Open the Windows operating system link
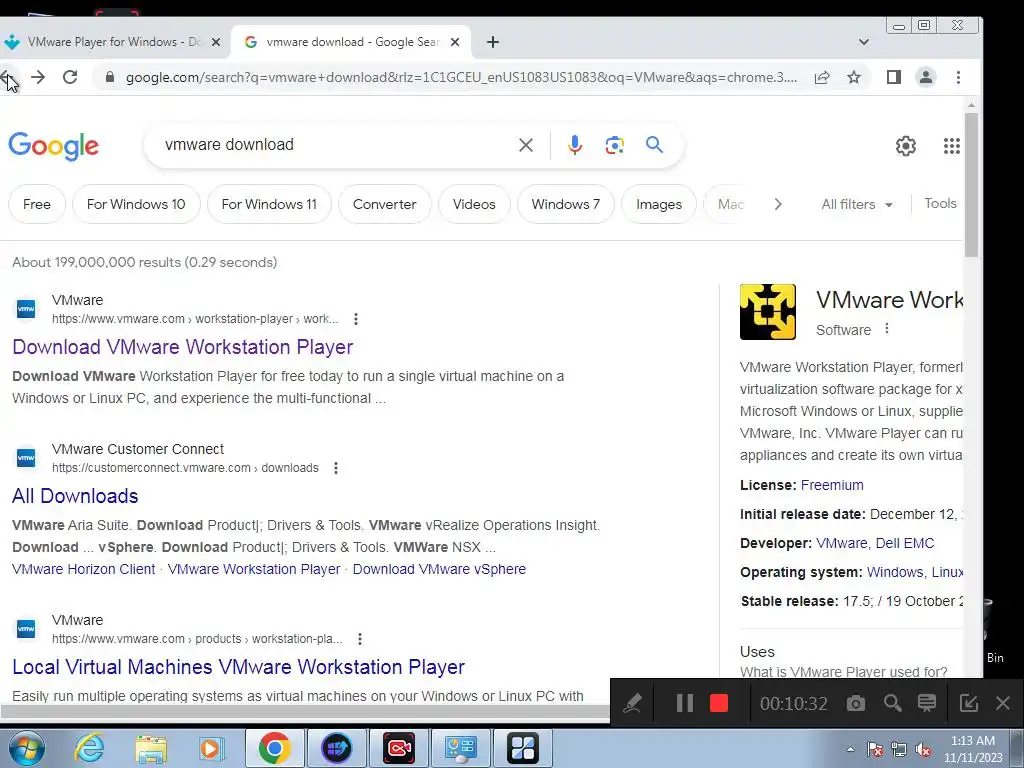1024x768 pixels. pyautogui.click(x=895, y=572)
